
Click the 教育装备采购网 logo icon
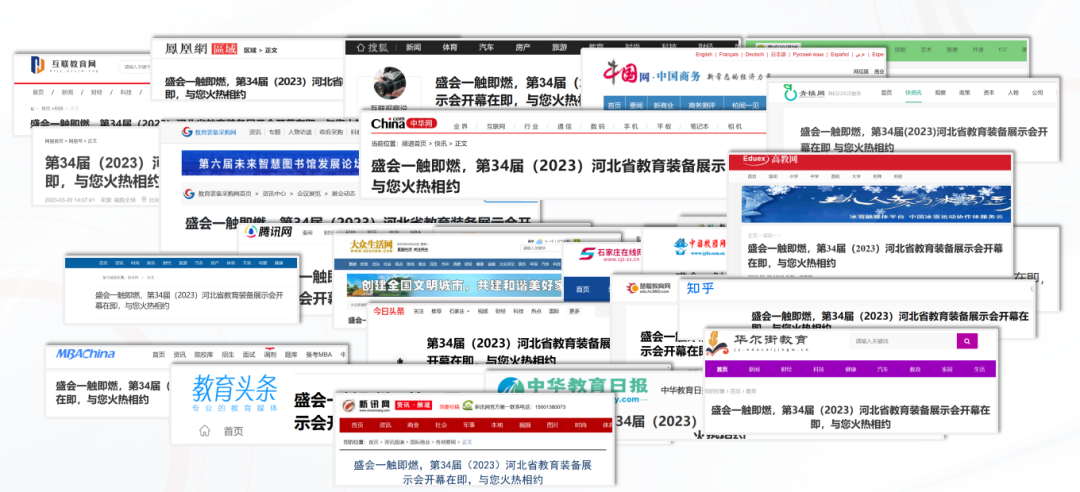(x=187, y=132)
